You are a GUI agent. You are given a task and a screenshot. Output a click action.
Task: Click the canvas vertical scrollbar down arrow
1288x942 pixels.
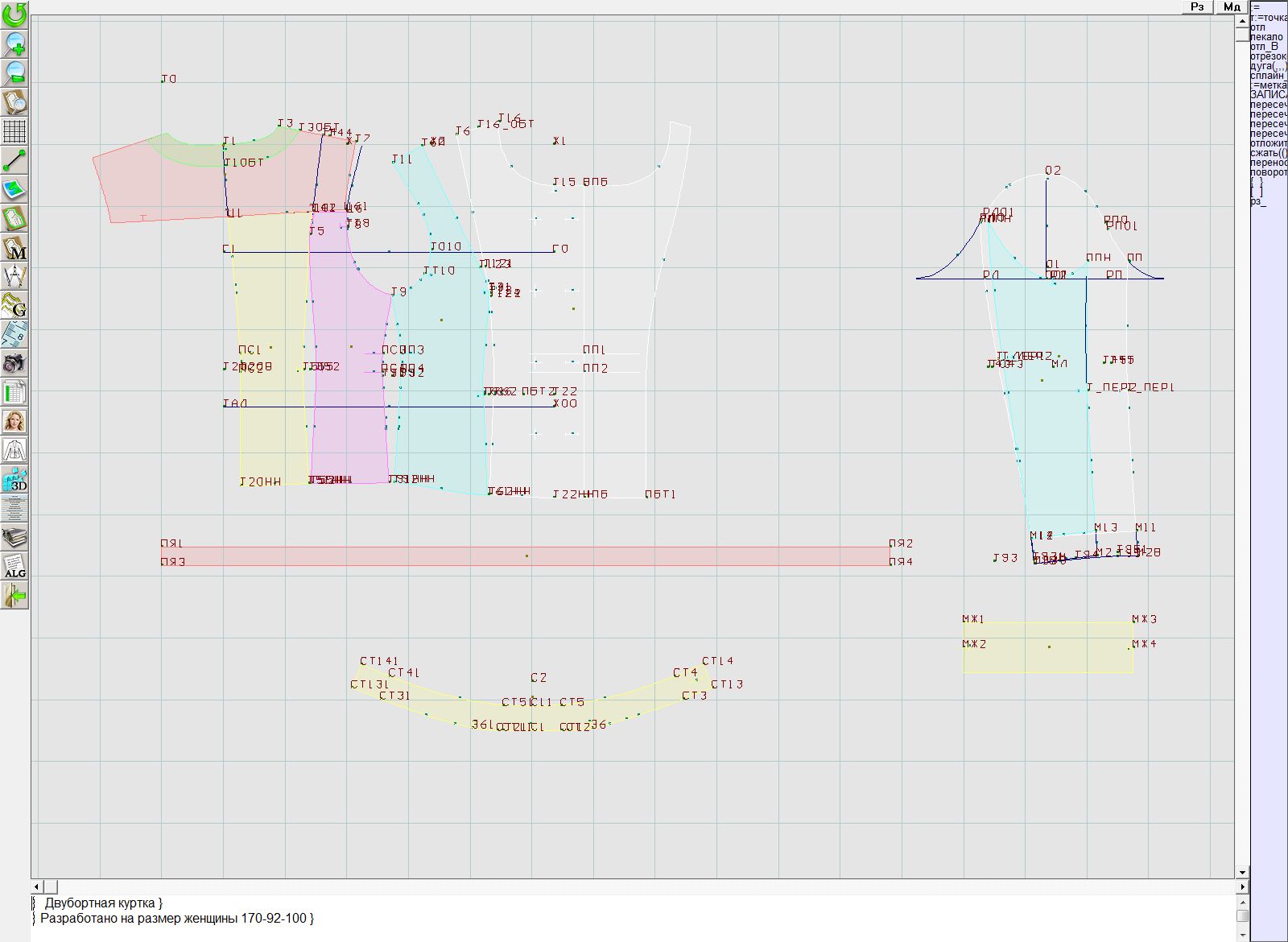1242,872
